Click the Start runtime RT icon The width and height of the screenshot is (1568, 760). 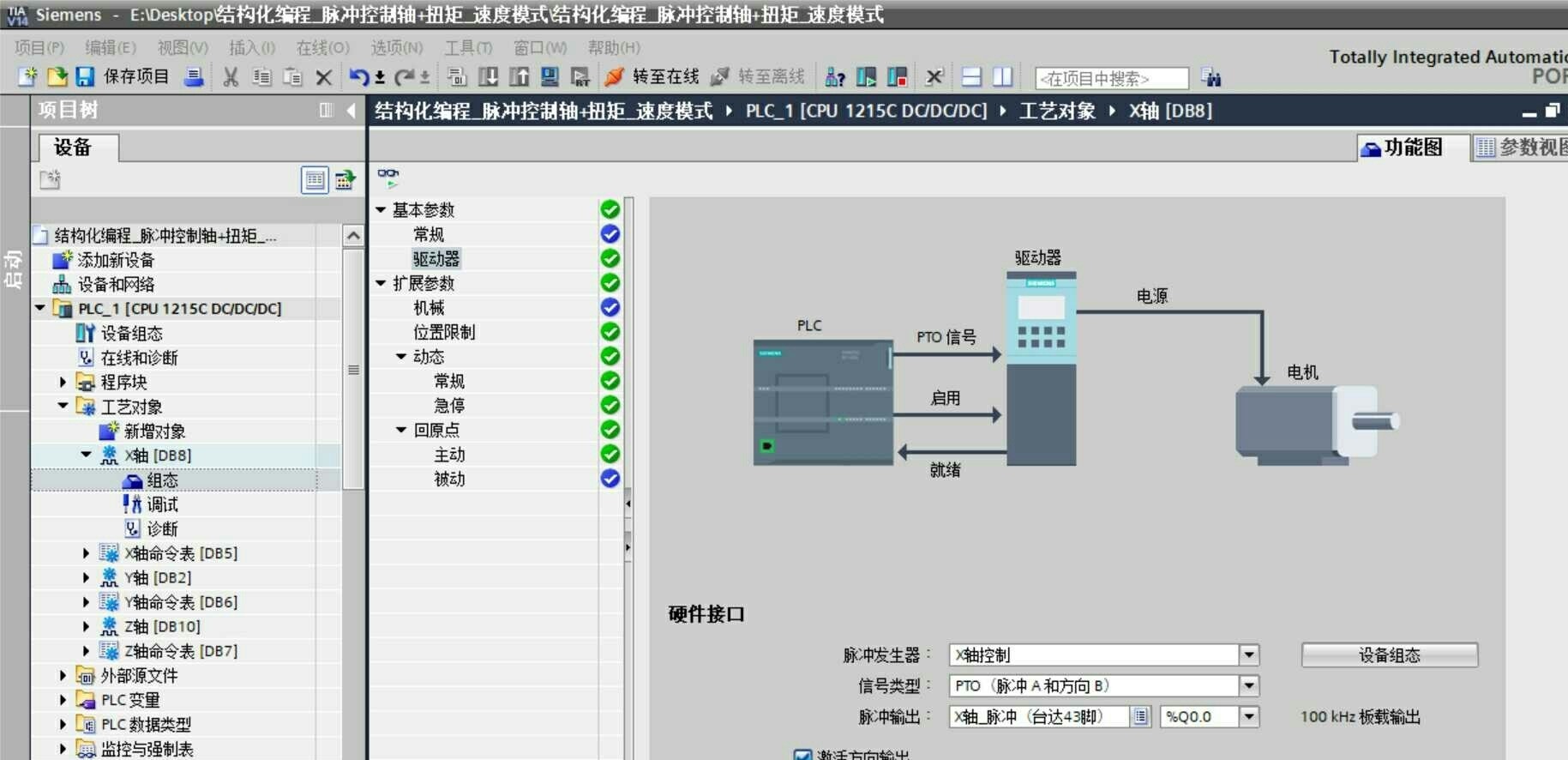580,77
